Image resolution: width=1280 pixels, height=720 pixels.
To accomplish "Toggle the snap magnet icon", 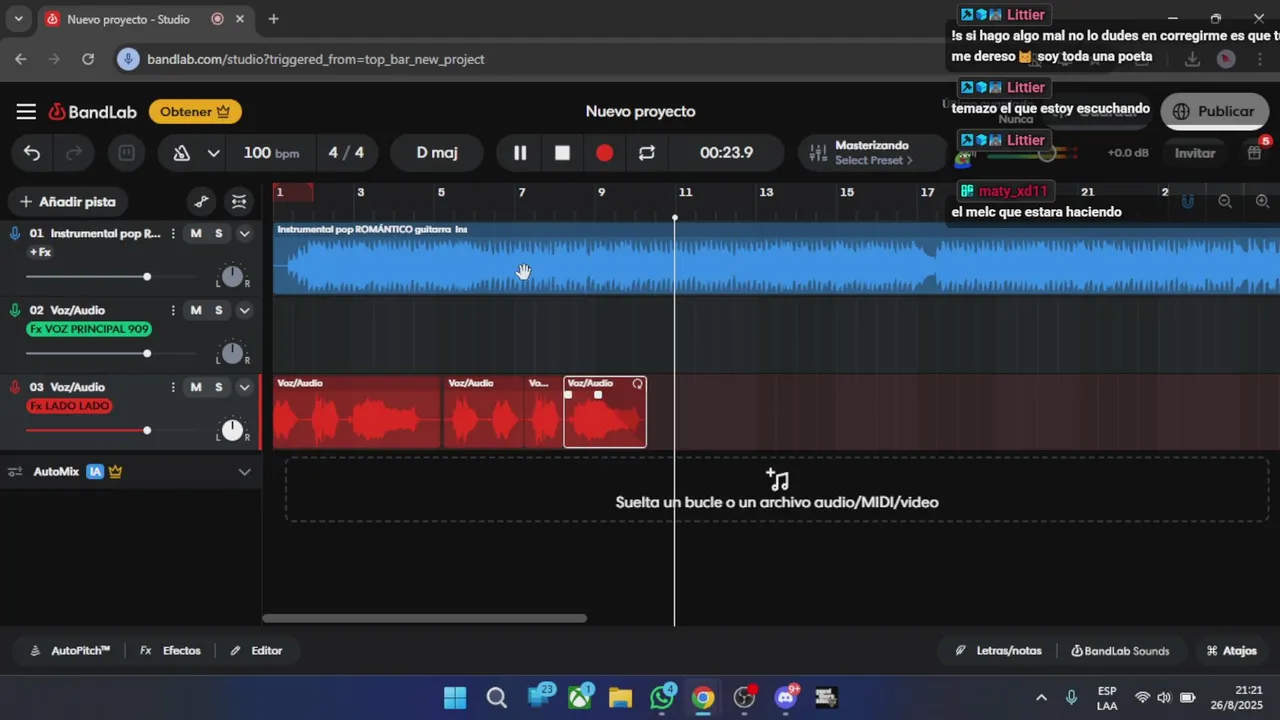I will [x=1188, y=202].
